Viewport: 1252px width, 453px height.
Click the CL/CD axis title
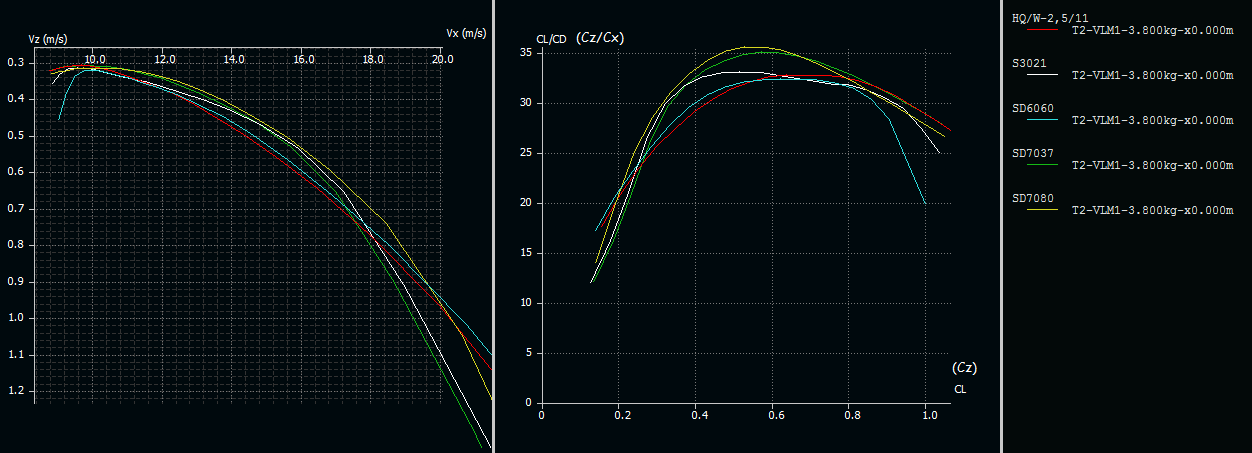552,39
